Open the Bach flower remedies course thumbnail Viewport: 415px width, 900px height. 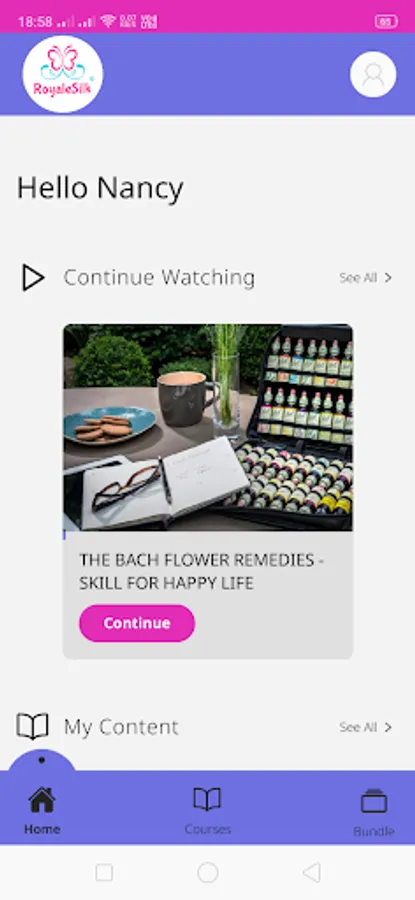click(x=208, y=428)
